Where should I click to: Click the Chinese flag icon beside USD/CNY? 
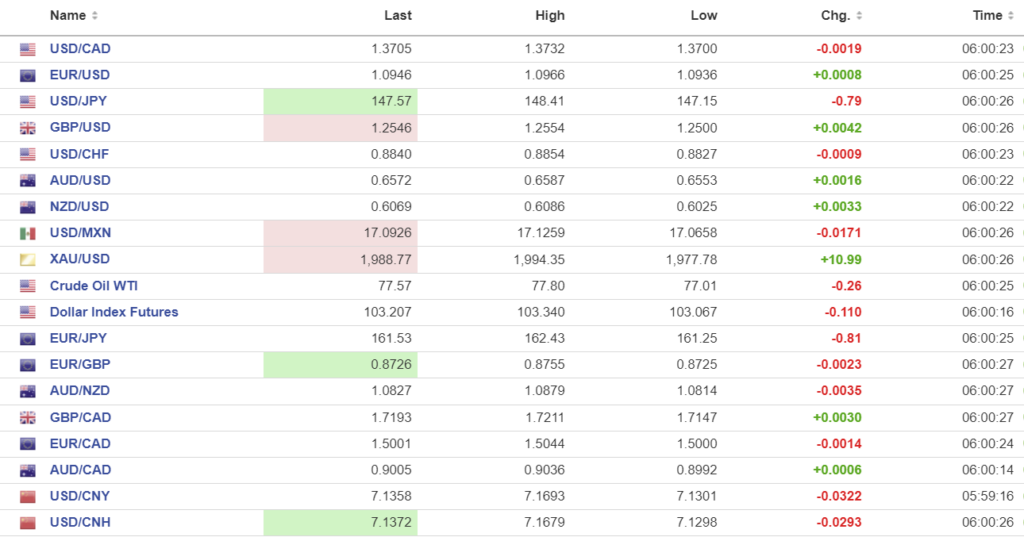pos(27,497)
